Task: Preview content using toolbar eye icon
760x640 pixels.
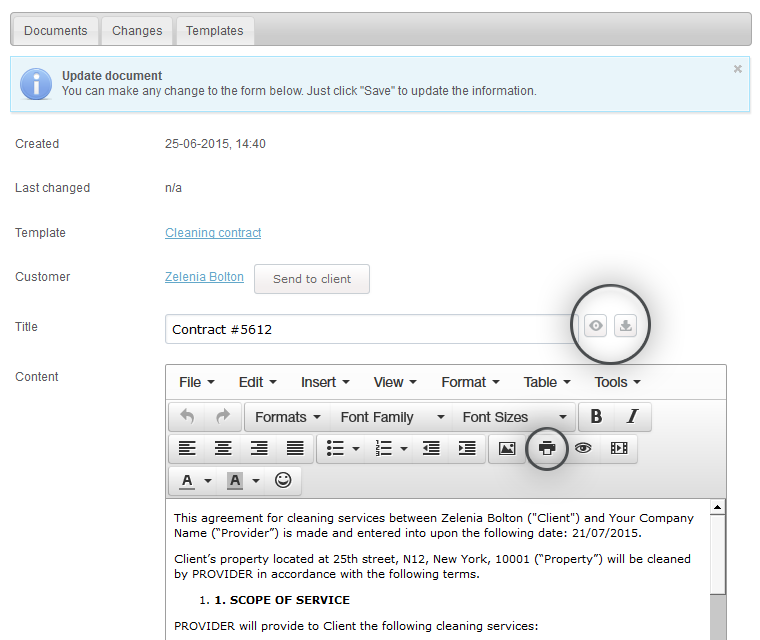Action: pyautogui.click(x=583, y=448)
